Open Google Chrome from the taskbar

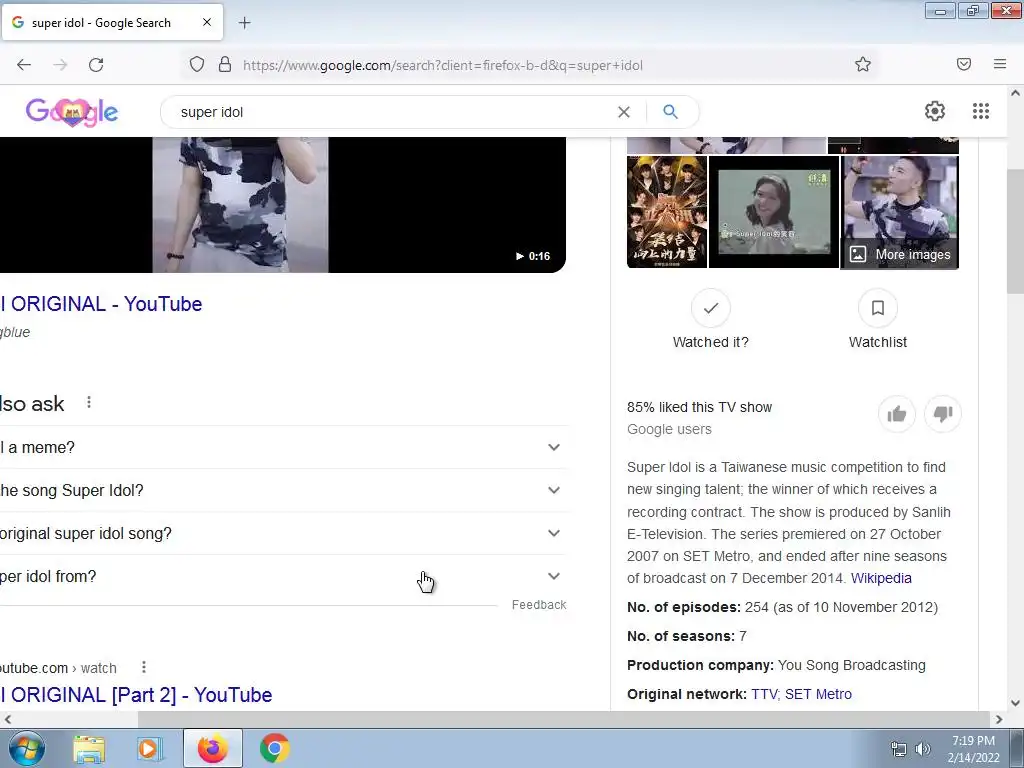[275, 748]
